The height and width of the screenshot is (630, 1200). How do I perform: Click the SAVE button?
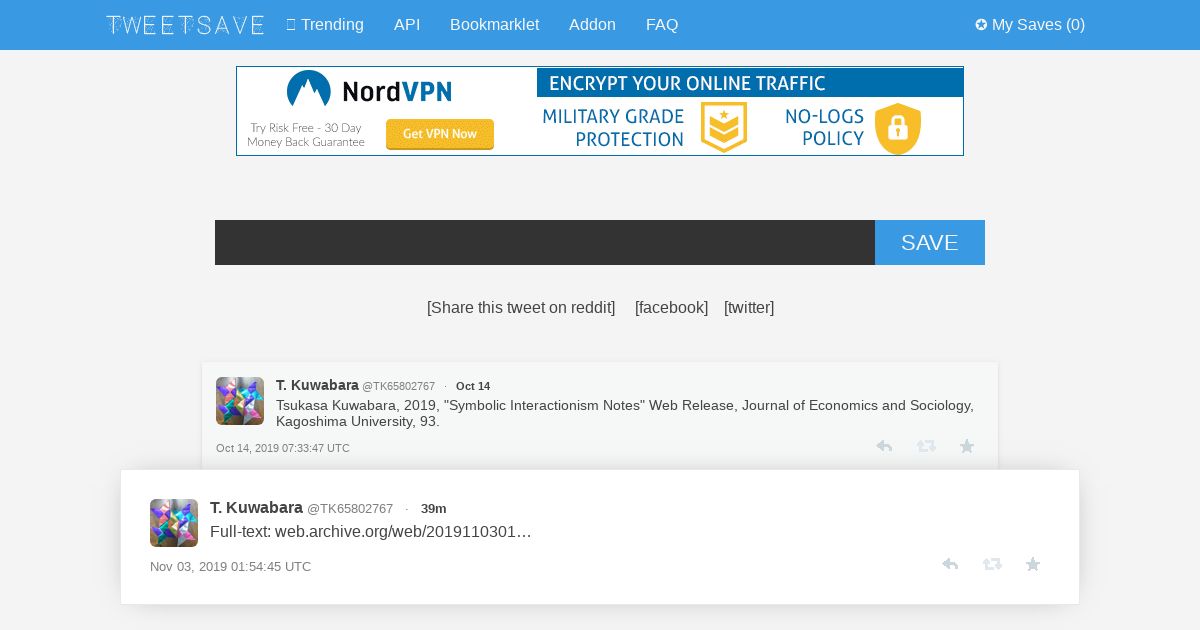930,242
